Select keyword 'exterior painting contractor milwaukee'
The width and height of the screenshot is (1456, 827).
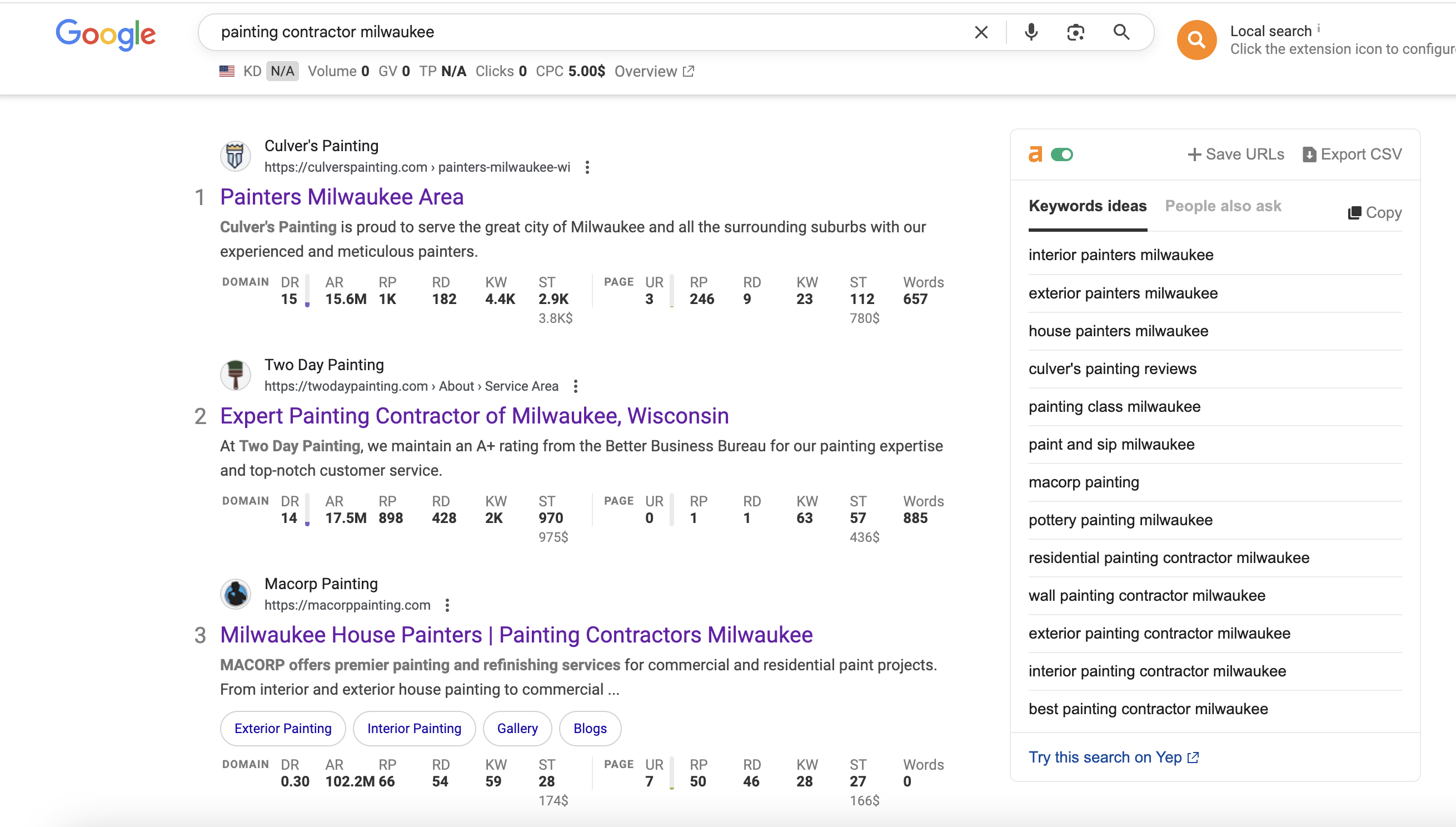click(x=1159, y=634)
